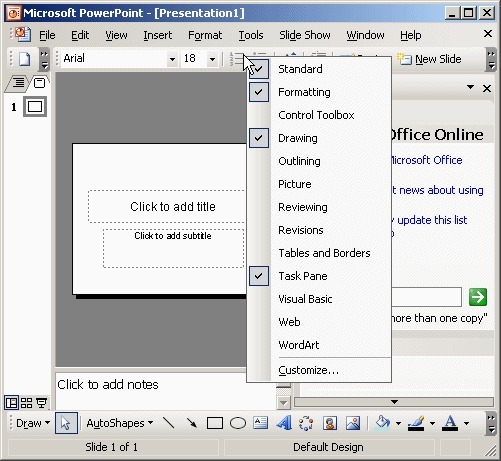501x461 pixels.
Task: Enable the WordArt toolbar
Action: coord(319,345)
